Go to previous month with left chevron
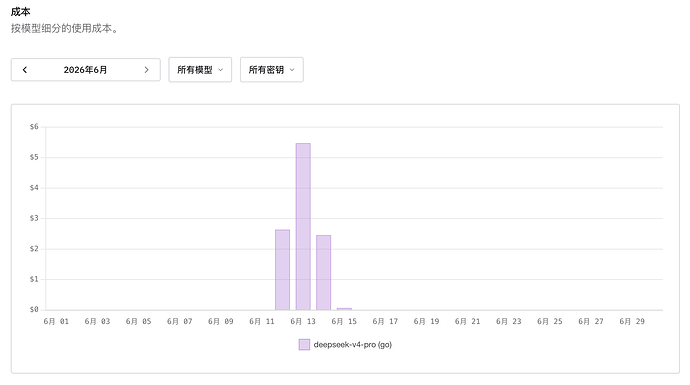690x385 pixels. tap(25, 70)
